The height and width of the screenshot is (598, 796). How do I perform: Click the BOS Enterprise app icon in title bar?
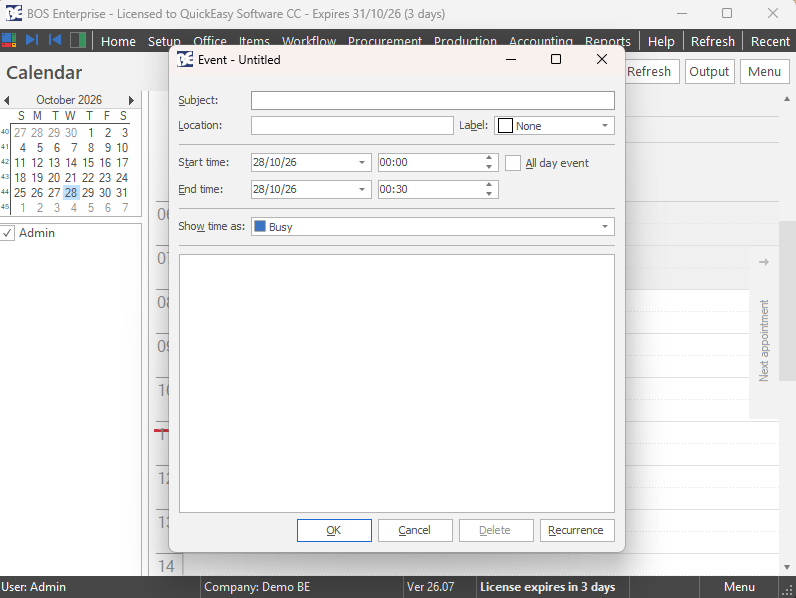pyautogui.click(x=14, y=13)
